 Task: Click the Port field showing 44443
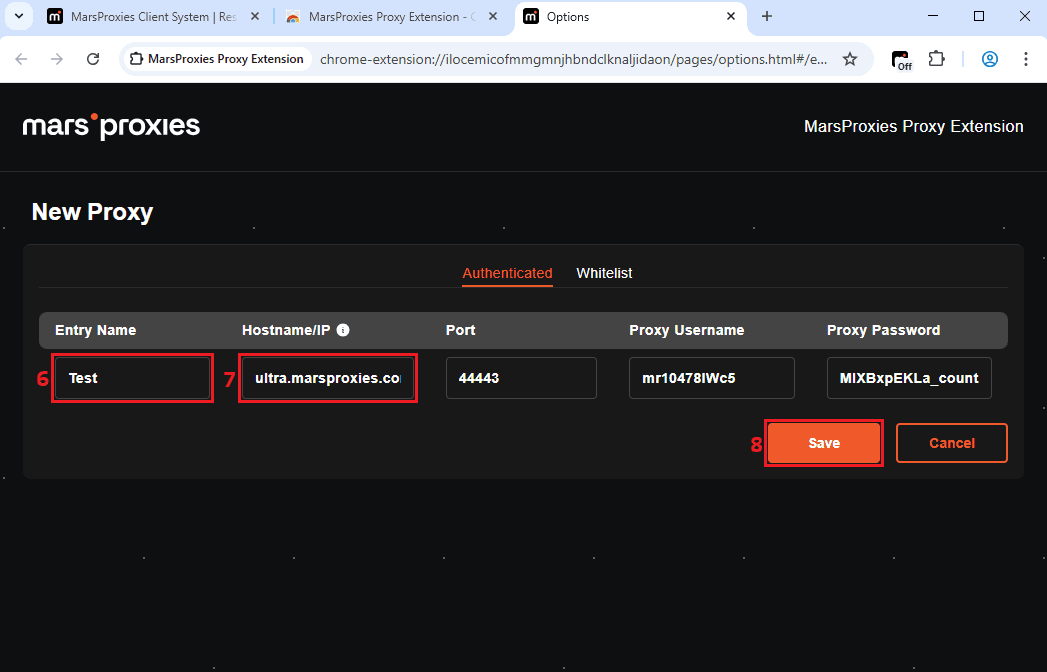coord(521,379)
